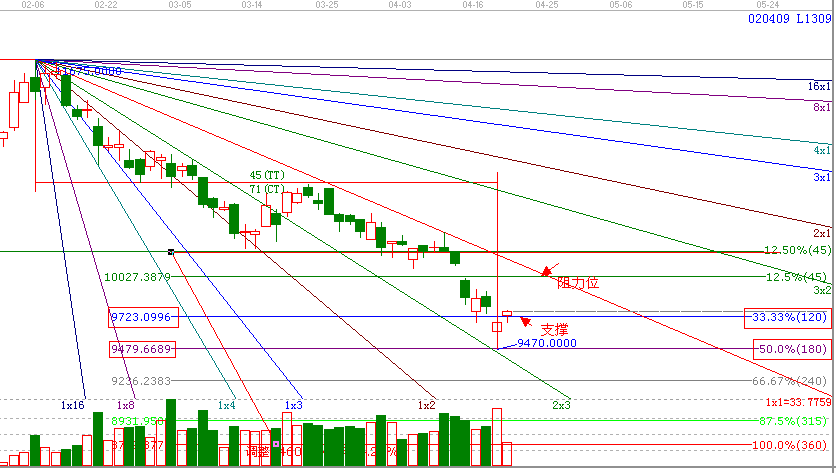This screenshot has width=836, height=473.
Task: Click the 03-14 date on time axis
Action: [253, 6]
